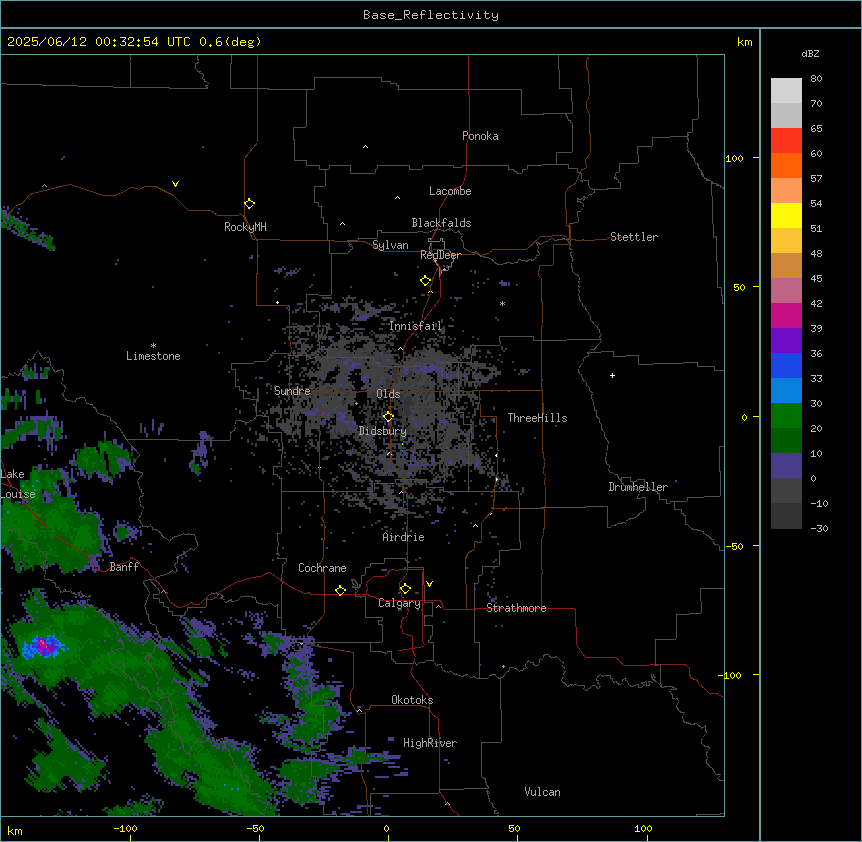The width and height of the screenshot is (862, 842).
Task: Select the asterisk marker east of Innisfail
Action: (502, 303)
